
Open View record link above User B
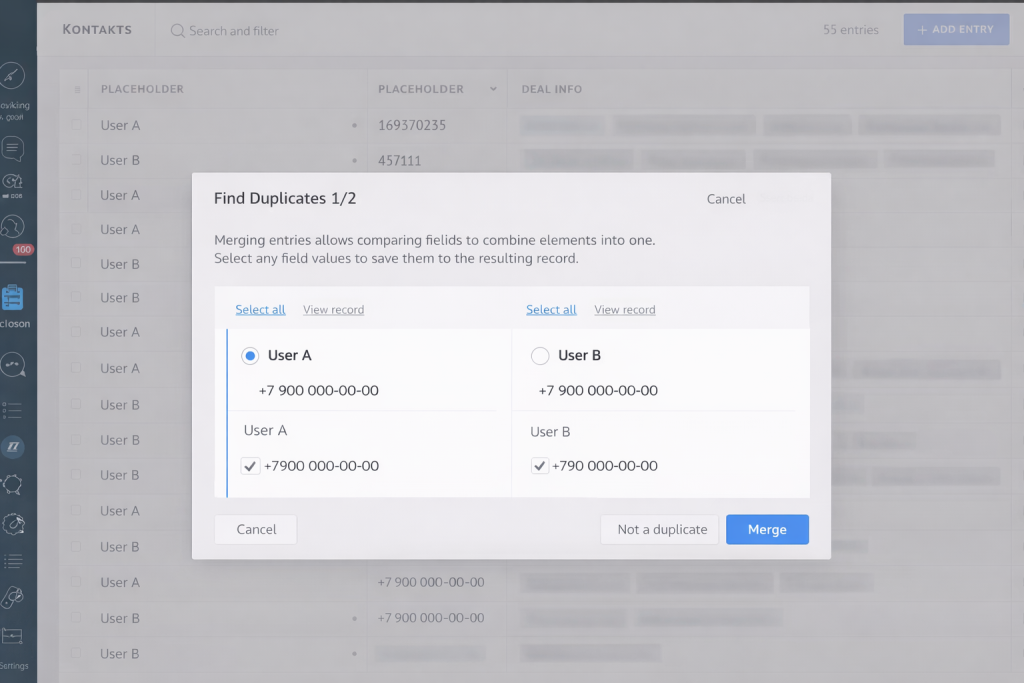(624, 310)
